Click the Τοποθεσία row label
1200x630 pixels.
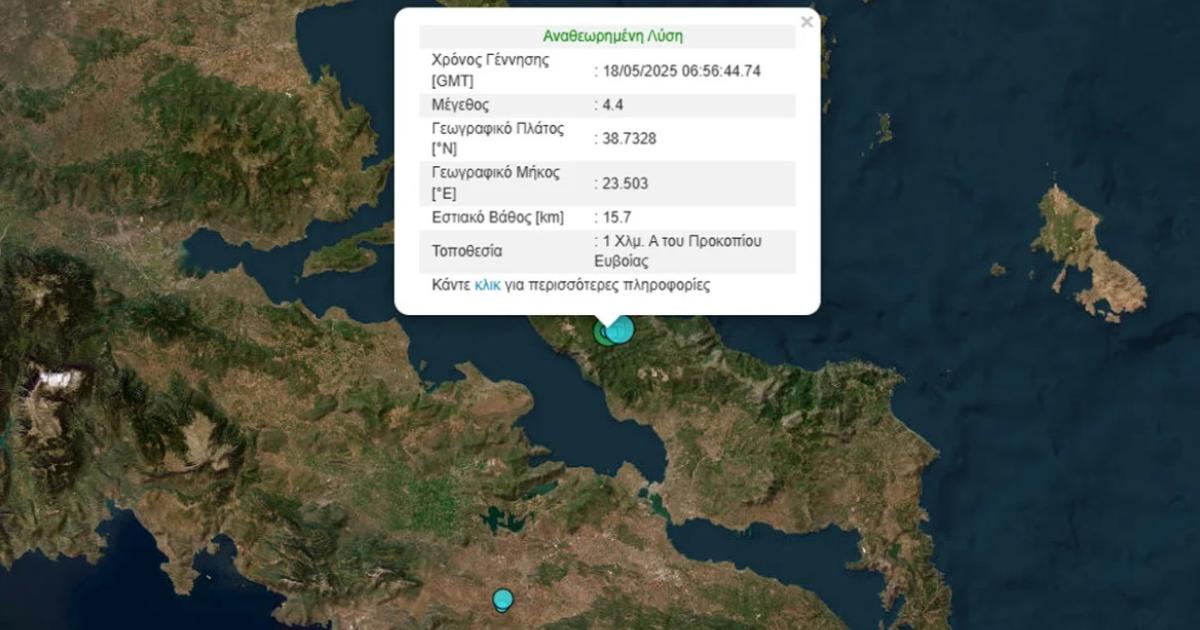tap(467, 251)
